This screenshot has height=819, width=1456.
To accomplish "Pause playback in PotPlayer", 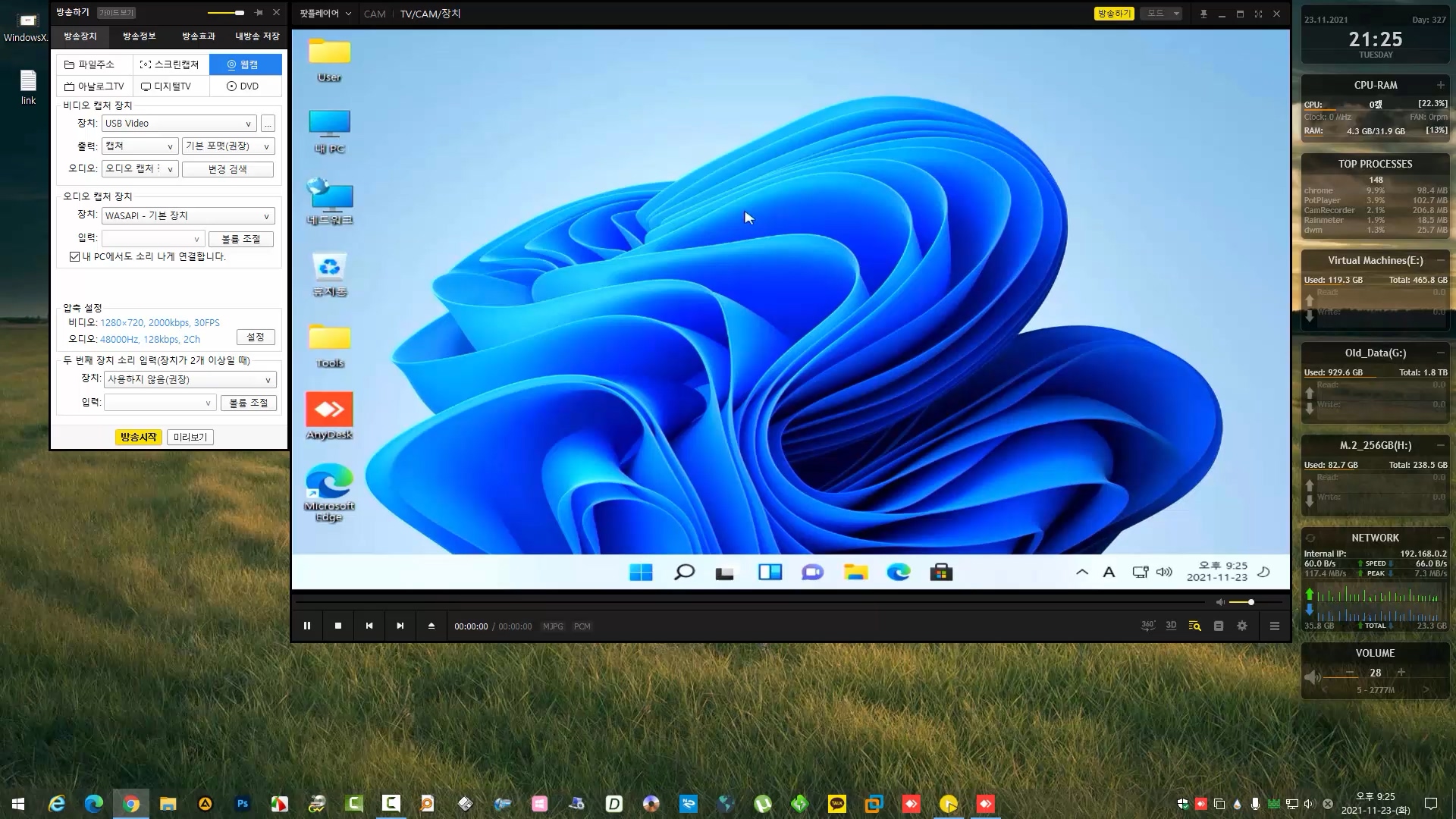I will (307, 626).
